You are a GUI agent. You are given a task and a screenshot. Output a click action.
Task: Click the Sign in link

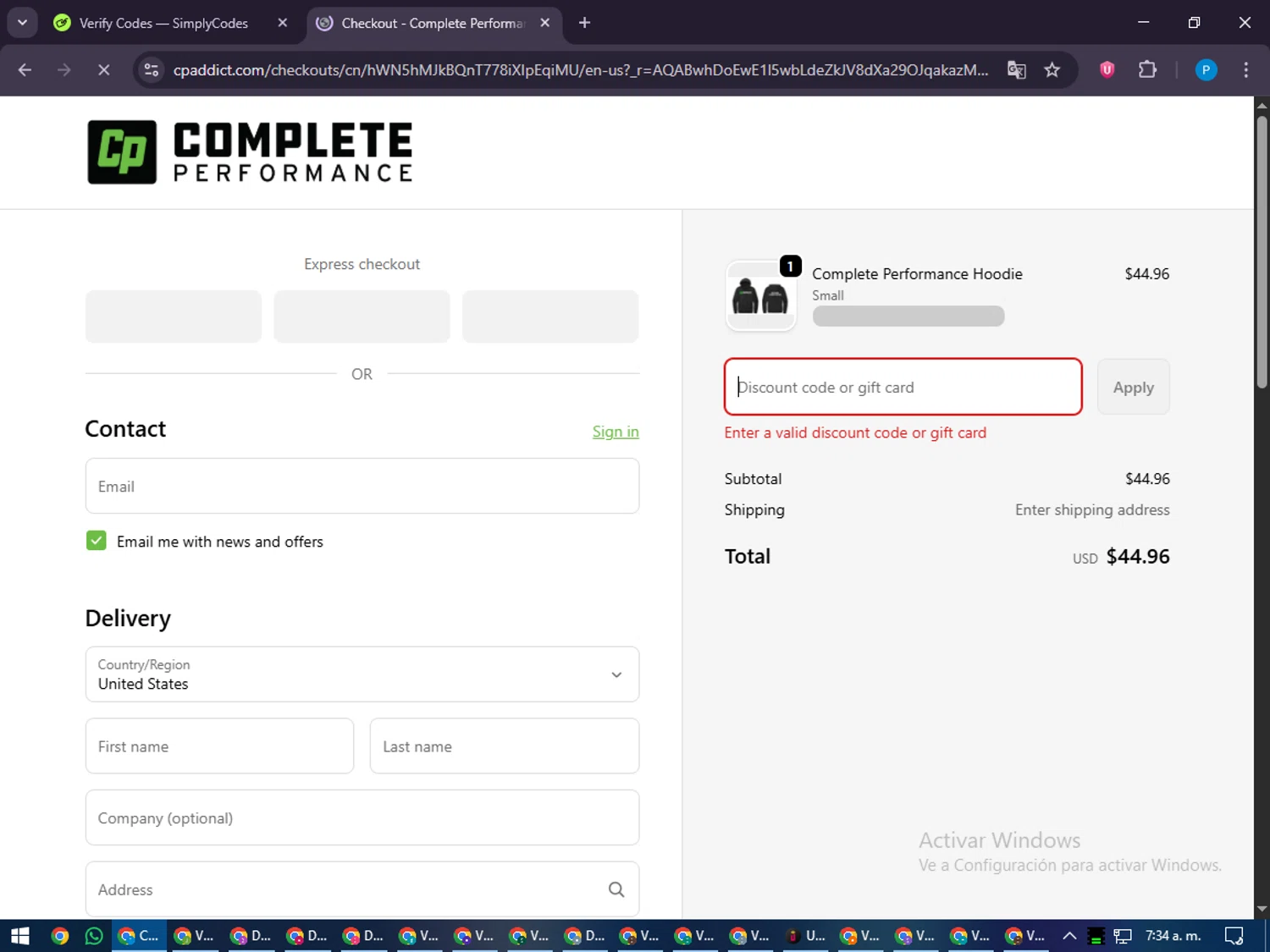(x=616, y=432)
